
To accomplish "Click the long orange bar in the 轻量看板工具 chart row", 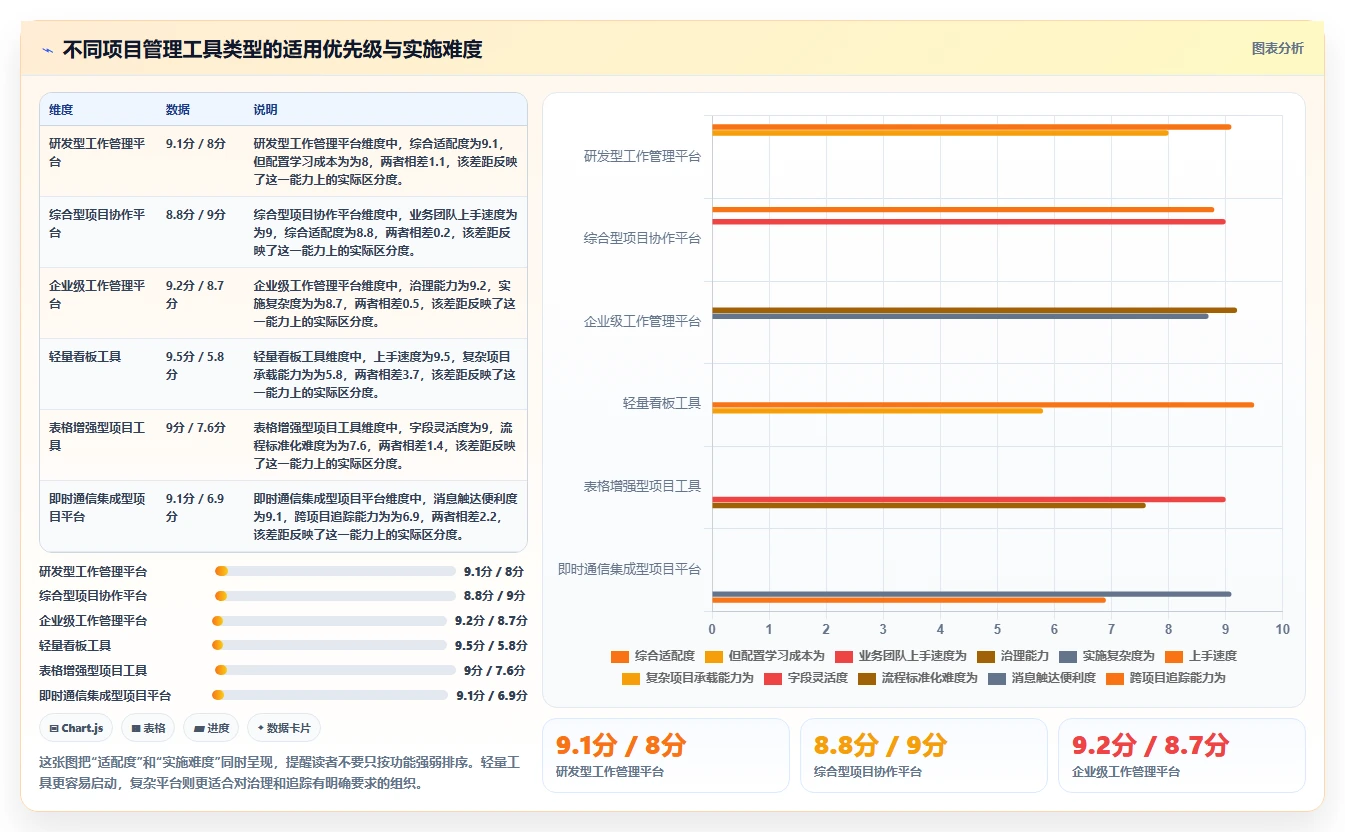I will click(983, 404).
